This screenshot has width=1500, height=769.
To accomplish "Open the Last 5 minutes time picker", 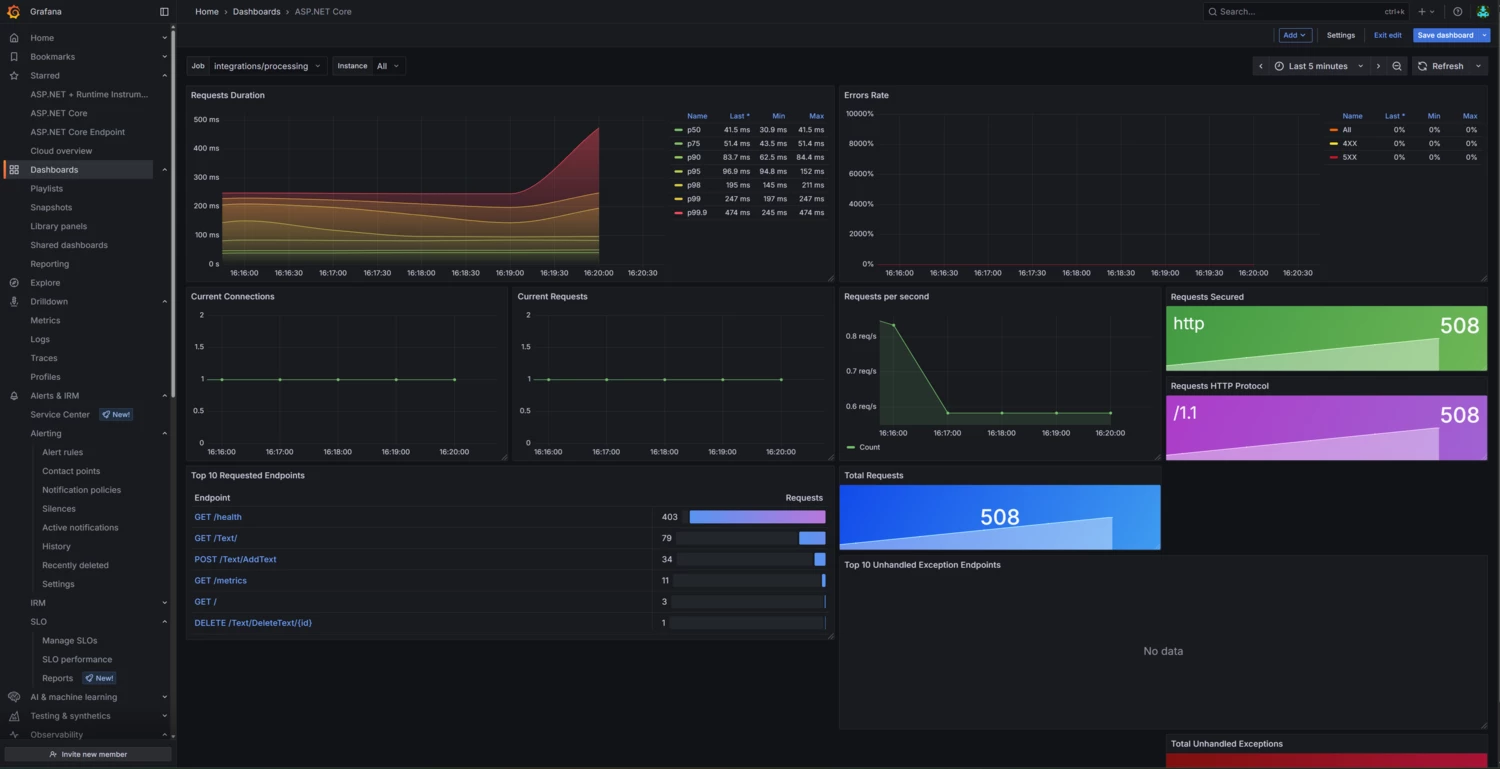I will (x=1320, y=66).
